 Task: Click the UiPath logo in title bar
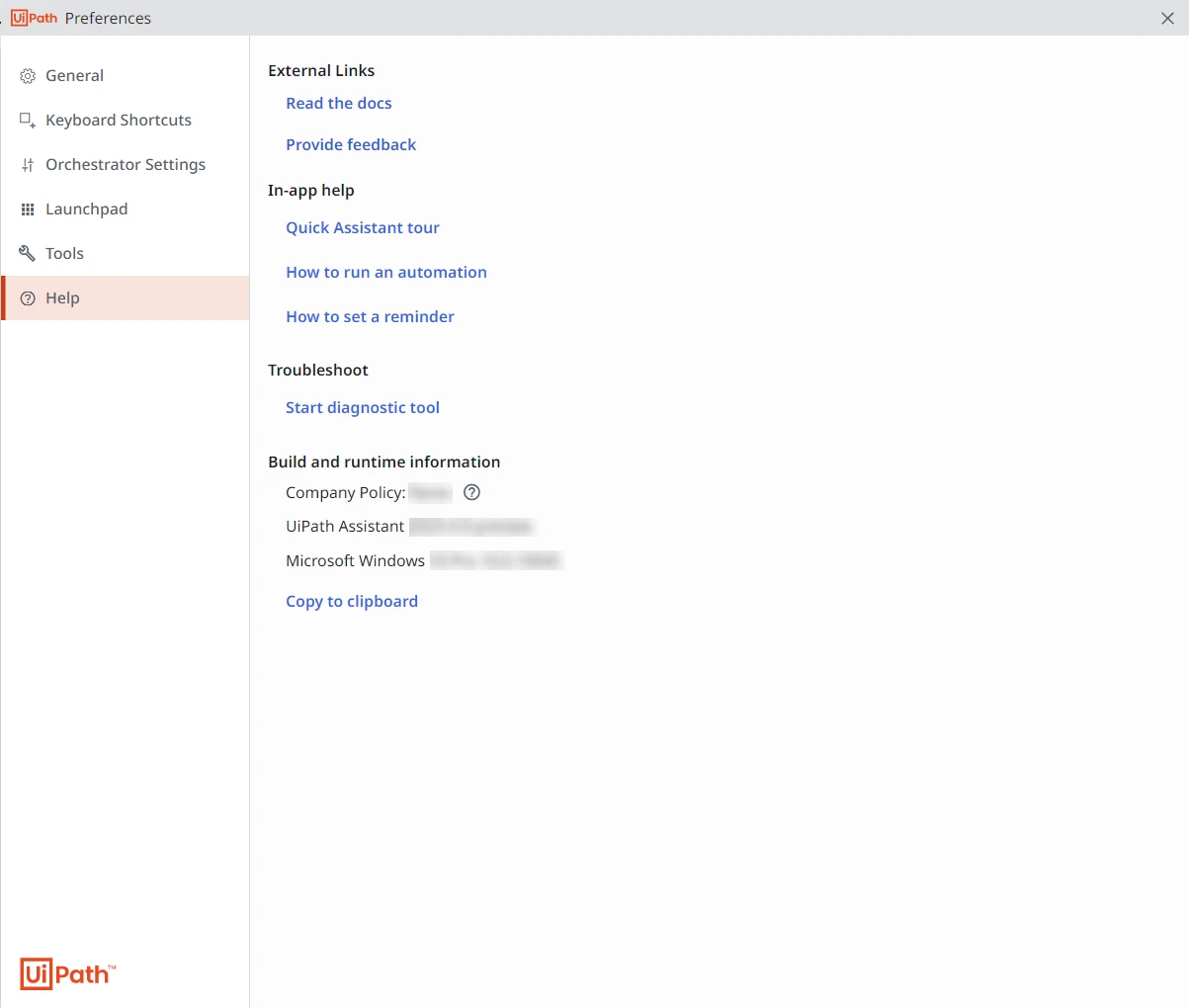(35, 18)
